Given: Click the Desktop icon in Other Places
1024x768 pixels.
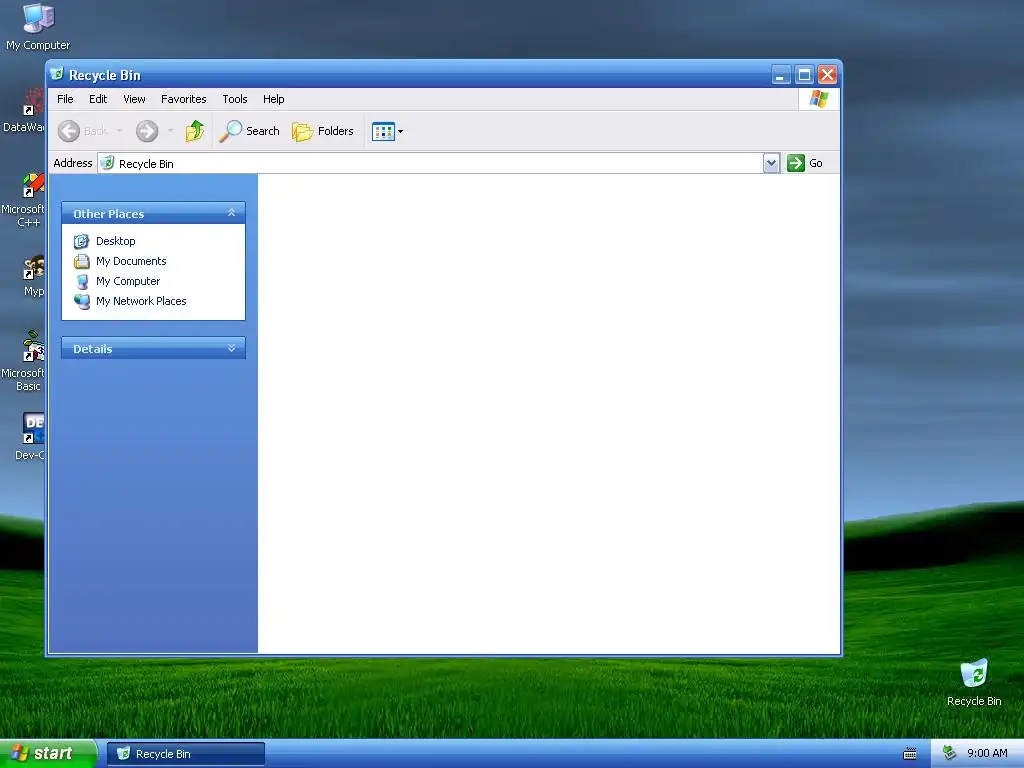Looking at the screenshot, I should click(82, 242).
